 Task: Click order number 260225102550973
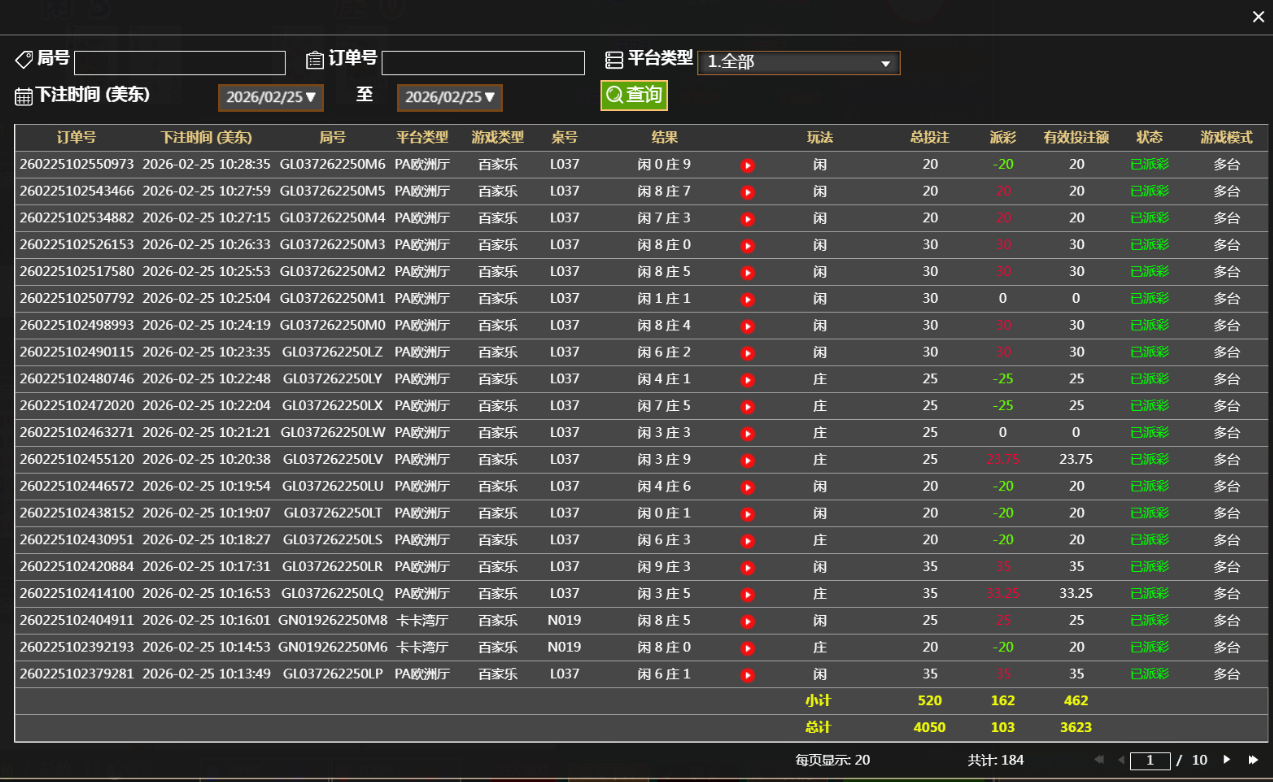(76, 164)
